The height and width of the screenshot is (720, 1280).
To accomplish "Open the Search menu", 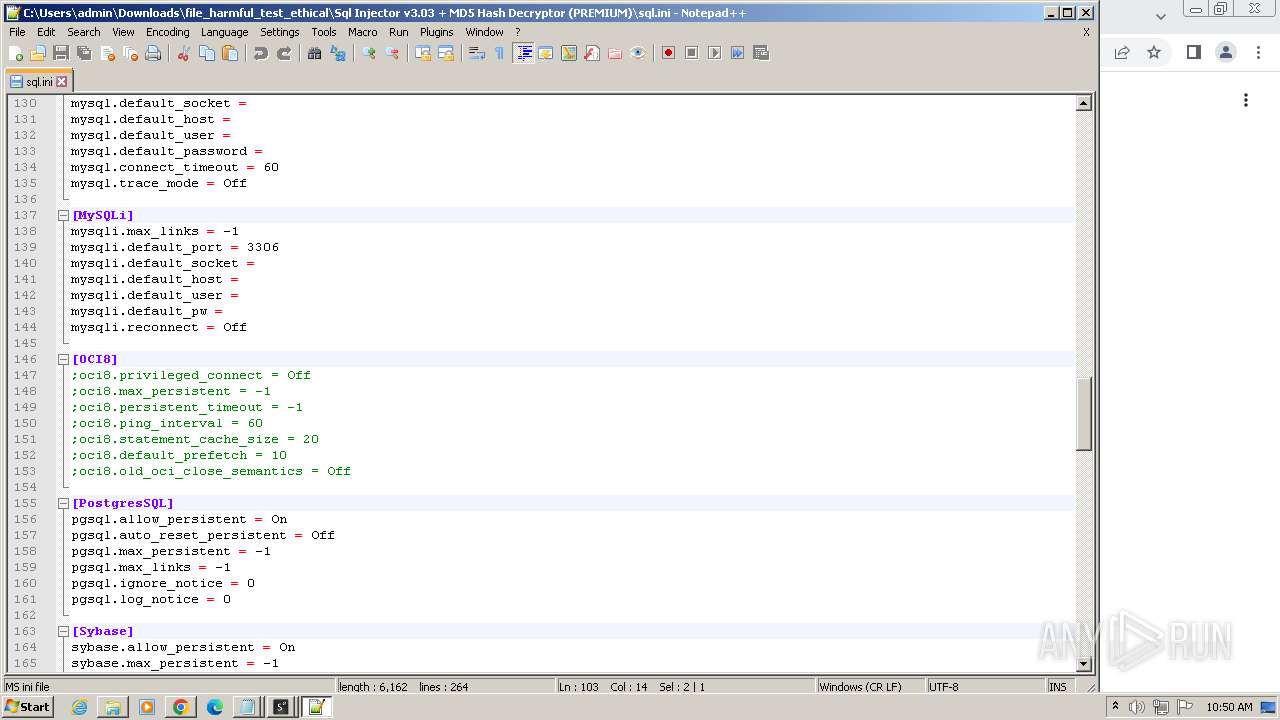I will pyautogui.click(x=84, y=32).
